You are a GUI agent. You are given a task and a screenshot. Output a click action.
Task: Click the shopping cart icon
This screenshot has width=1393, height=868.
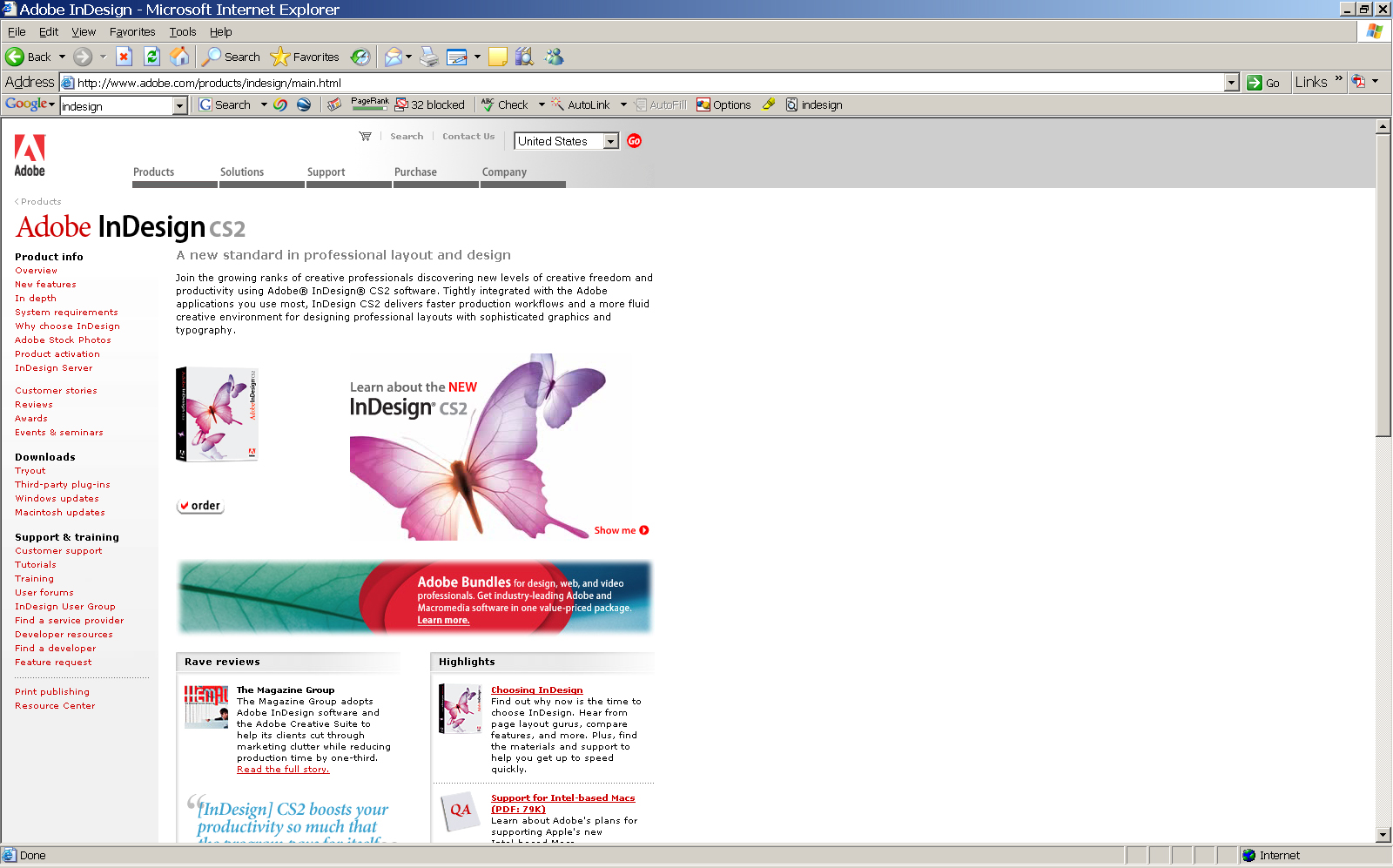pyautogui.click(x=365, y=137)
